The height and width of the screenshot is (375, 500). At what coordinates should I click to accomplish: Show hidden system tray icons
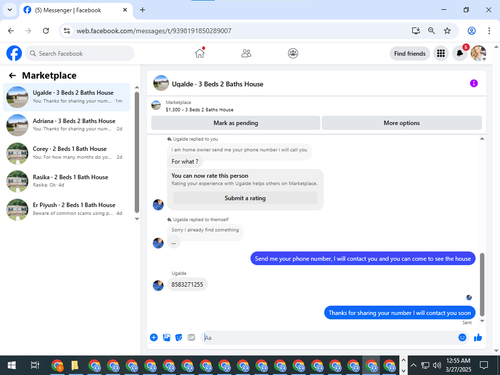pos(413,365)
